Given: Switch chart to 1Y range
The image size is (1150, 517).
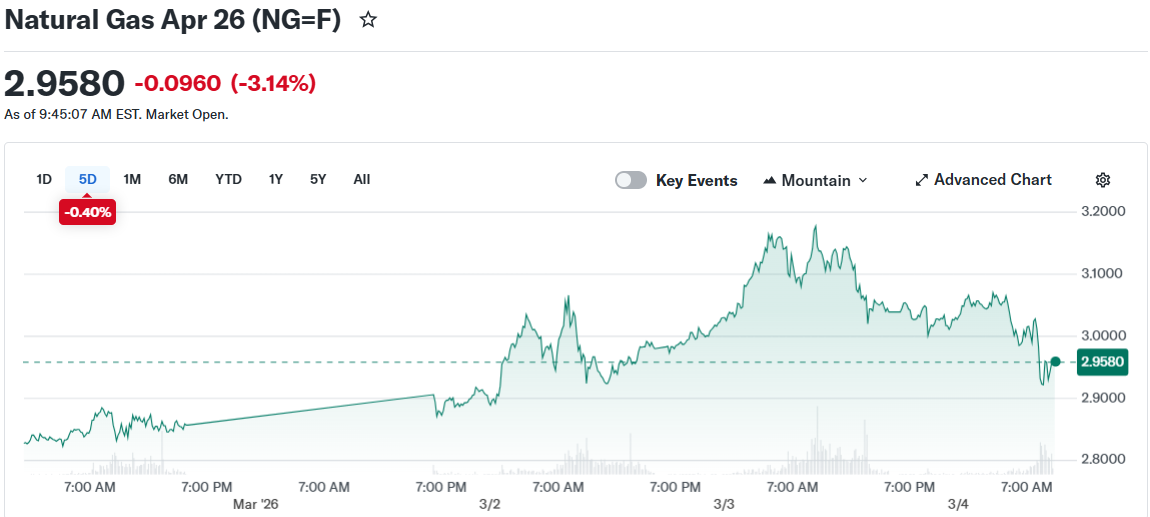Looking at the screenshot, I should (x=275, y=180).
